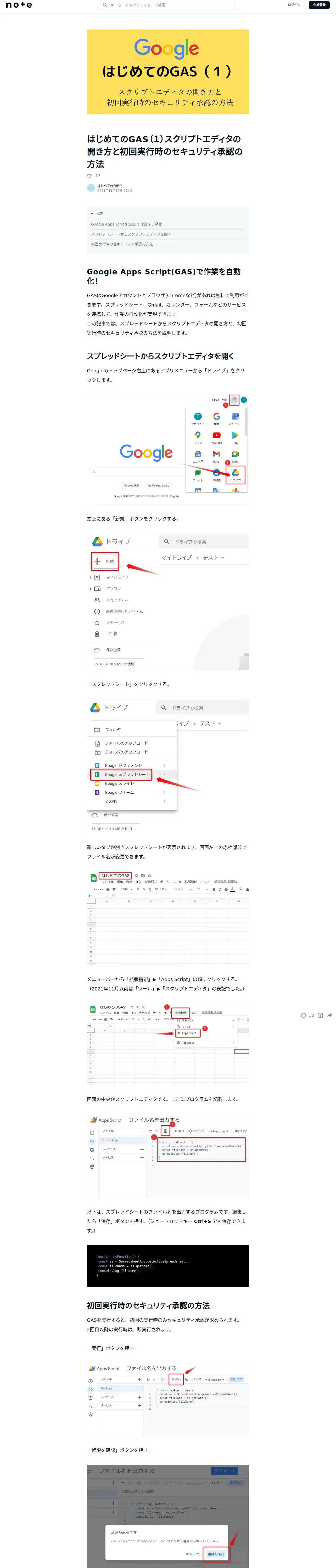Click the post date 2021年11月19日 13:41

click(x=115, y=191)
